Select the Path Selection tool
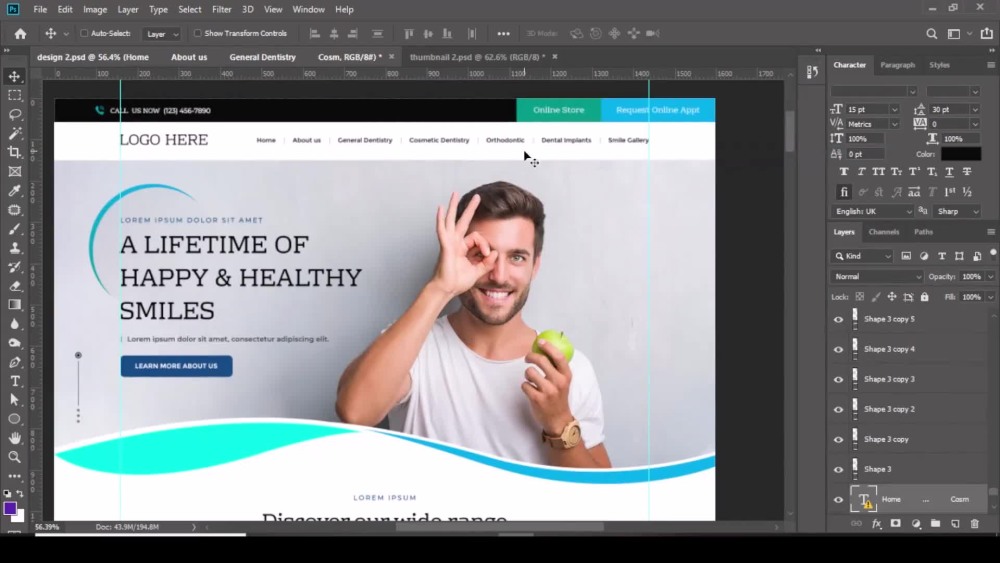 click(14, 400)
